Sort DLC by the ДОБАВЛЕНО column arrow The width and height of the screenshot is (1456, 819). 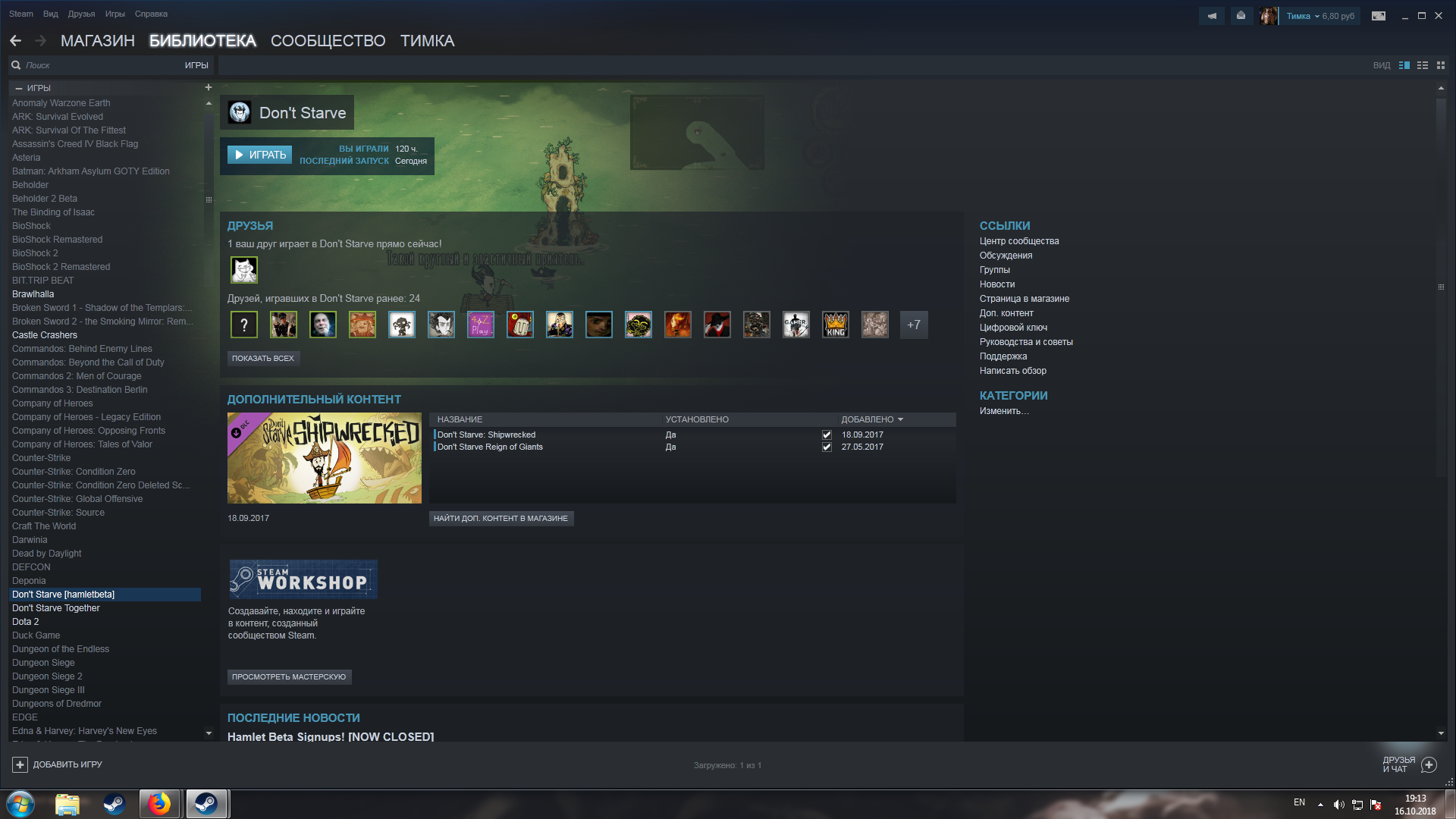[900, 419]
